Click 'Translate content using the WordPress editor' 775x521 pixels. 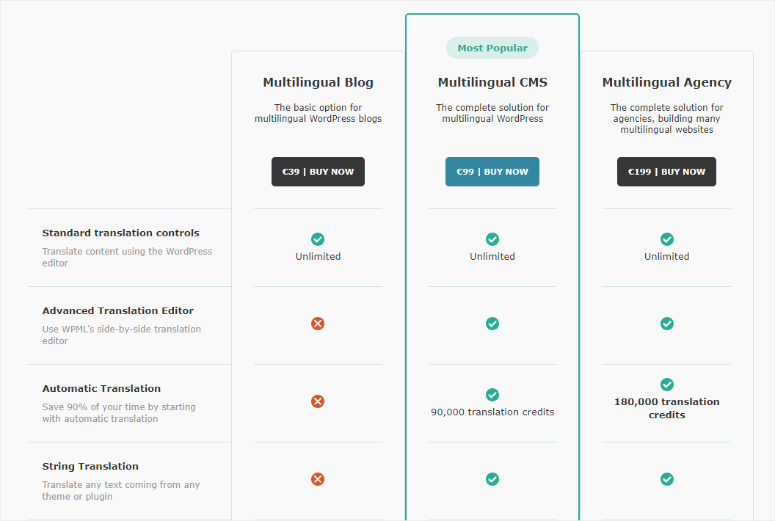(x=127, y=257)
